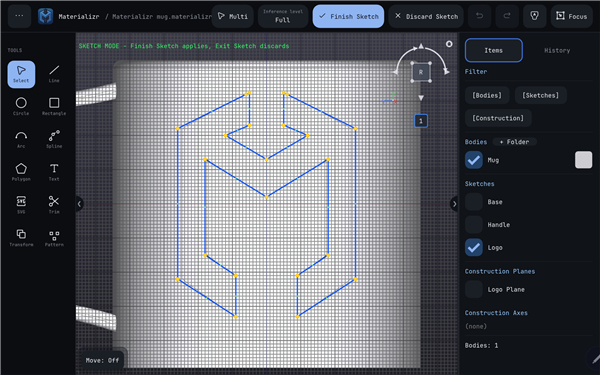
Task: Hide the Logo sketch
Action: pyautogui.click(x=474, y=248)
